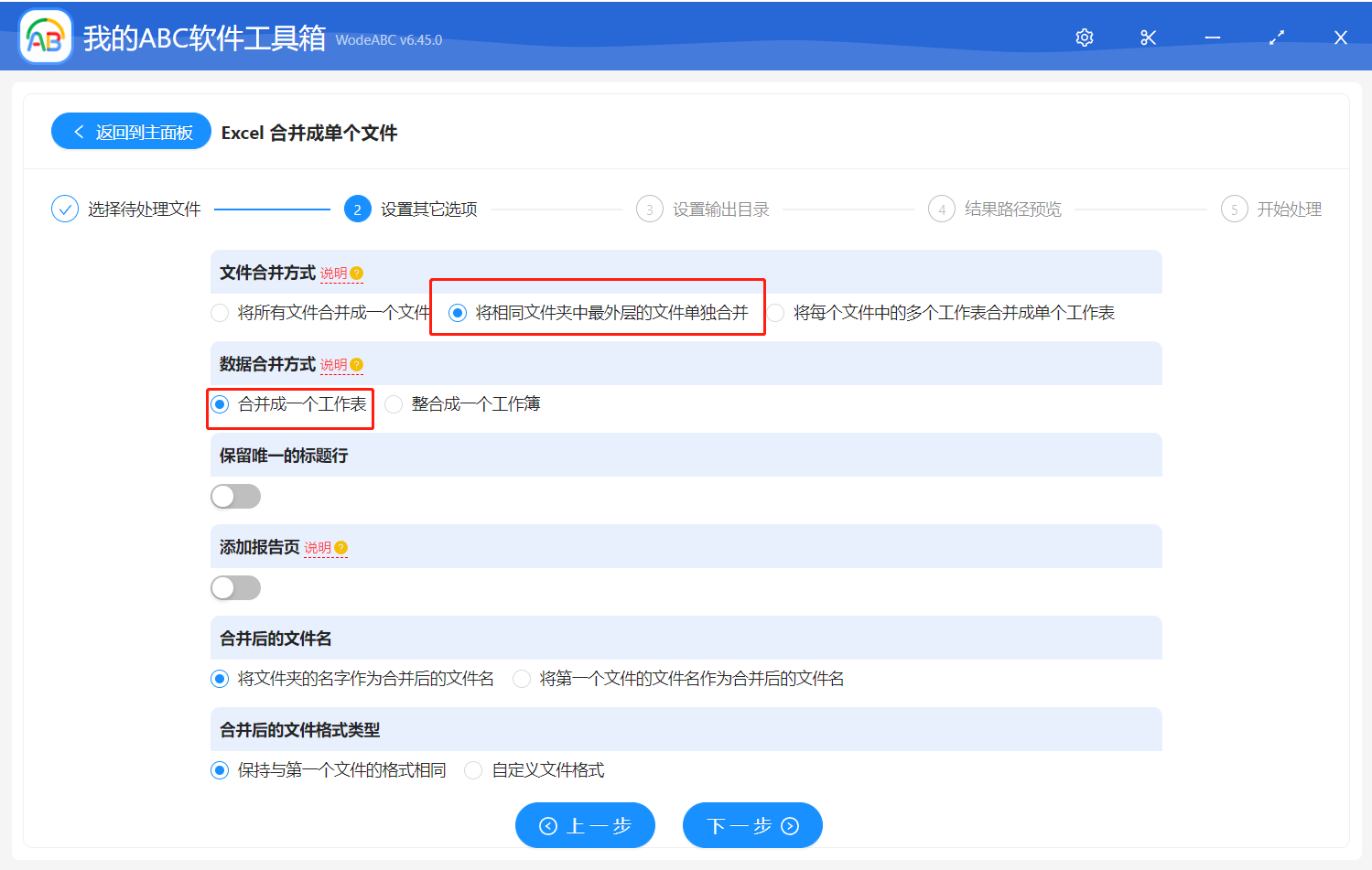
Task: Click the ABC toolbox logo icon
Action: pyautogui.click(x=45, y=37)
